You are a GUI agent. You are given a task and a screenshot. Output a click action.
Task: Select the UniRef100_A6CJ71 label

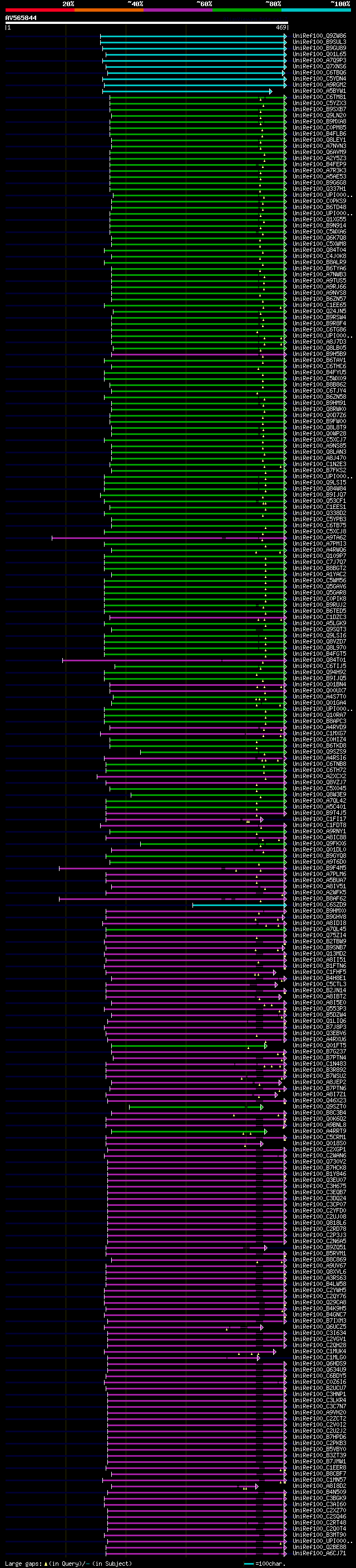point(319,1554)
